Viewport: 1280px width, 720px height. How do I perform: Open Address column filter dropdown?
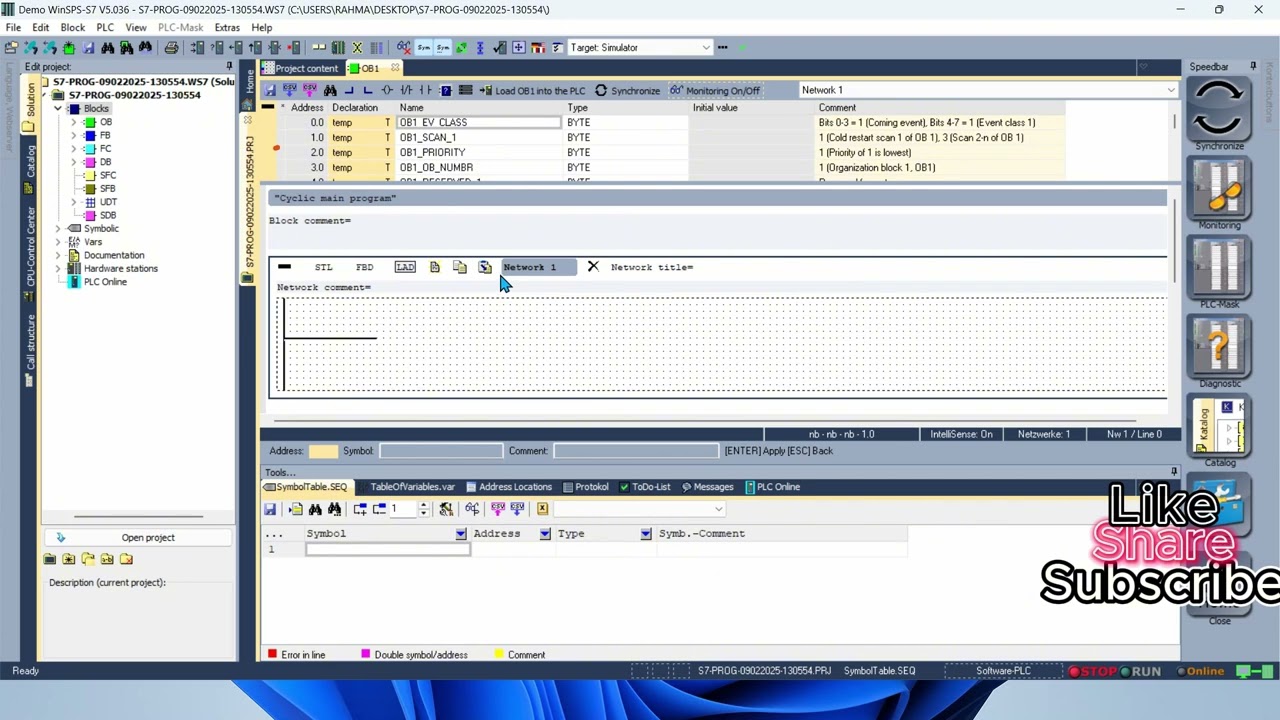pyautogui.click(x=545, y=534)
